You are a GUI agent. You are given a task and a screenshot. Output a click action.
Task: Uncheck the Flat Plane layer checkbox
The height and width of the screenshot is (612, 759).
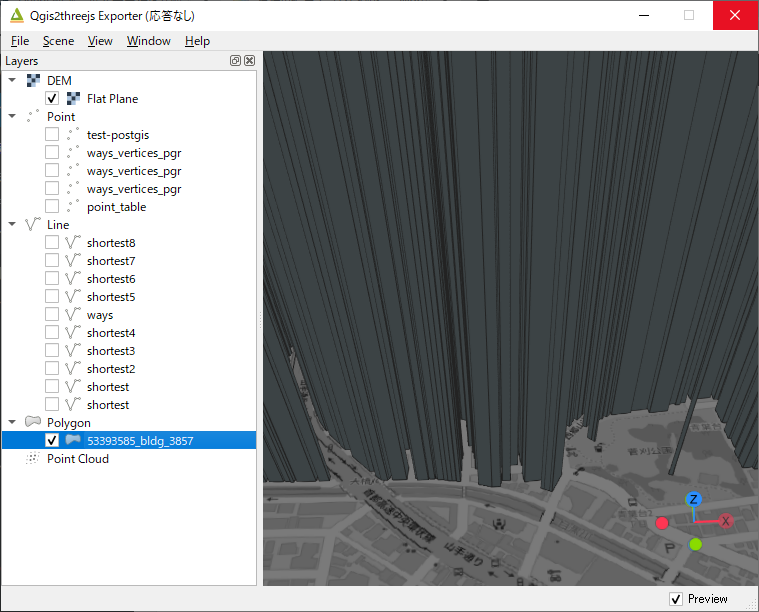52,99
